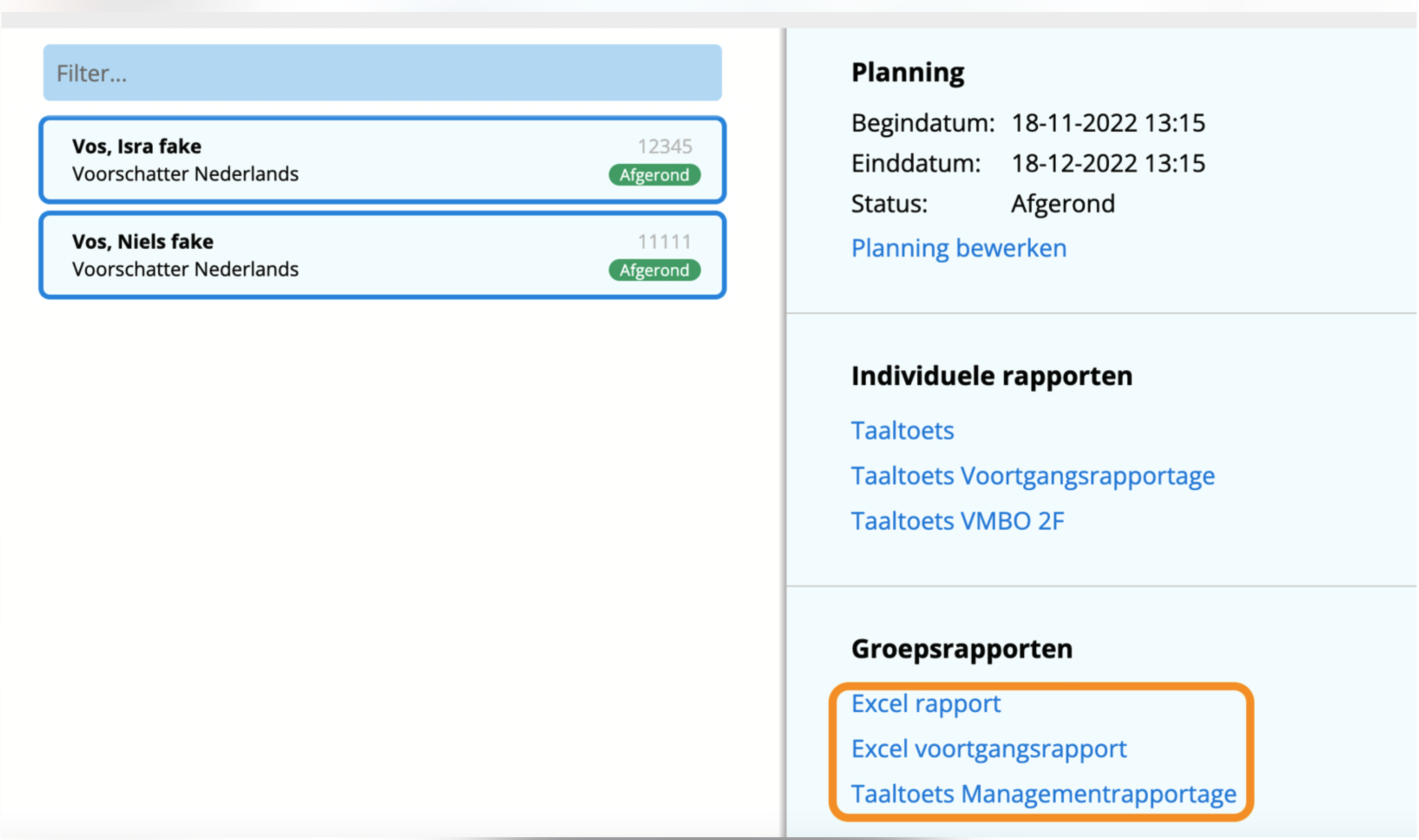
Task: Click Voorschatter Nederlands under Isra fake
Action: click(185, 174)
